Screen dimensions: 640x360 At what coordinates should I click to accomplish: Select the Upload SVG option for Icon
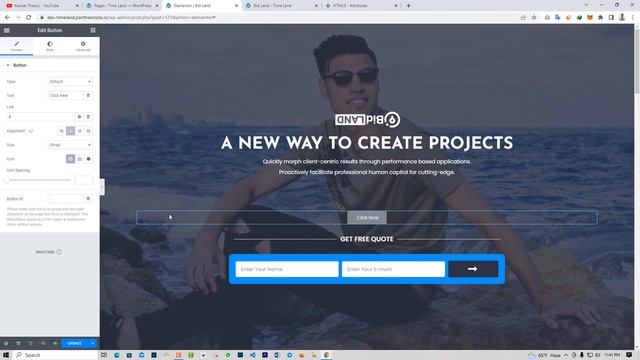[80, 159]
